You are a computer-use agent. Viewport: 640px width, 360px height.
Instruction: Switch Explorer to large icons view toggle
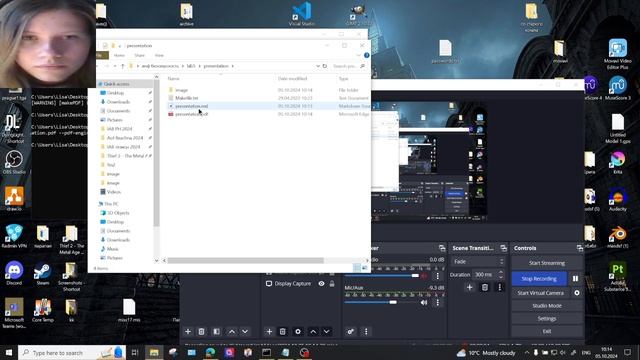point(364,268)
